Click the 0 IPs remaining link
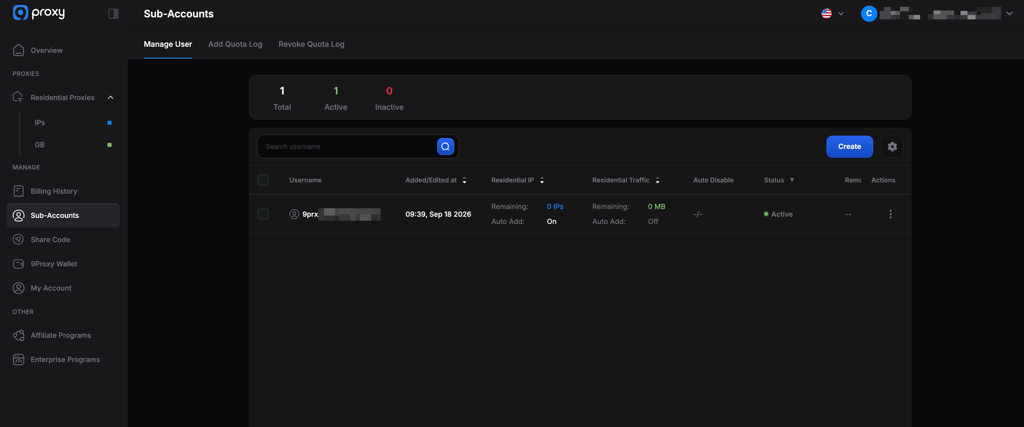Image resolution: width=1024 pixels, height=427 pixels. tap(555, 206)
